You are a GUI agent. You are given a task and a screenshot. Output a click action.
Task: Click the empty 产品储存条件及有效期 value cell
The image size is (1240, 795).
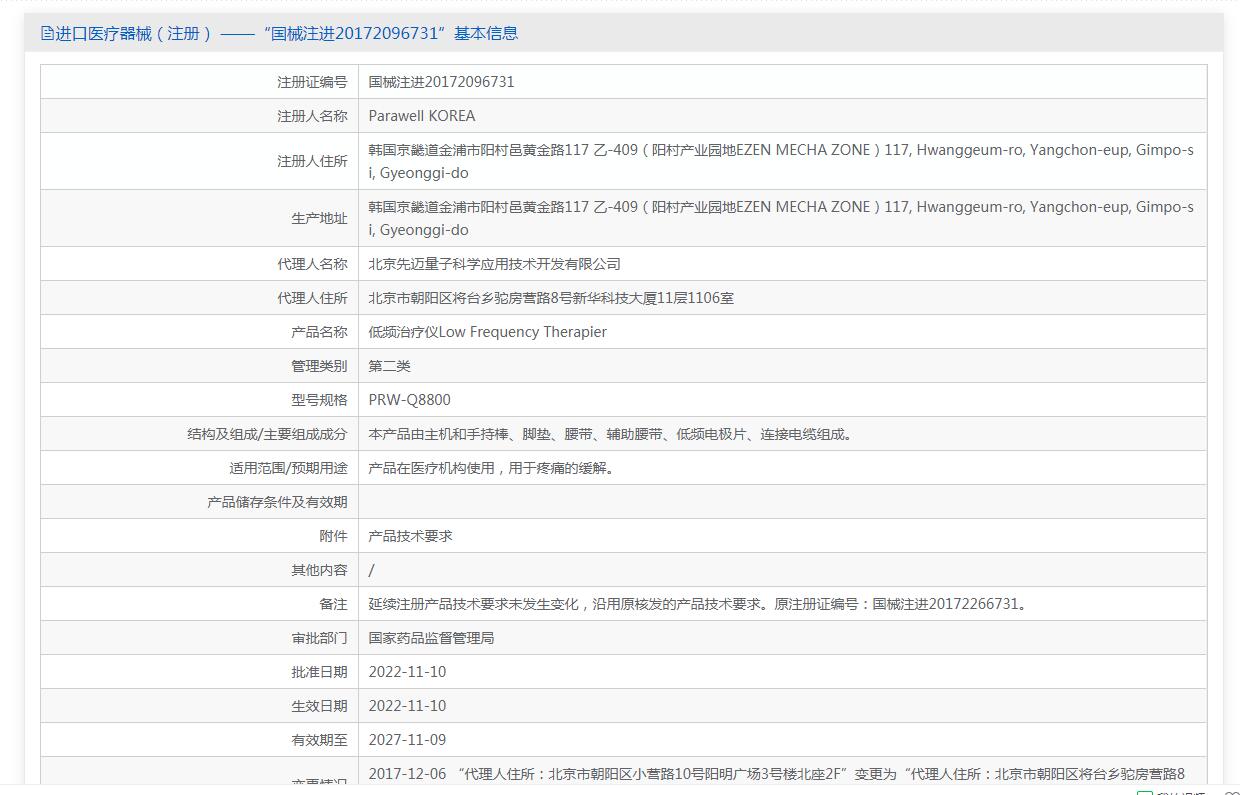pos(780,502)
